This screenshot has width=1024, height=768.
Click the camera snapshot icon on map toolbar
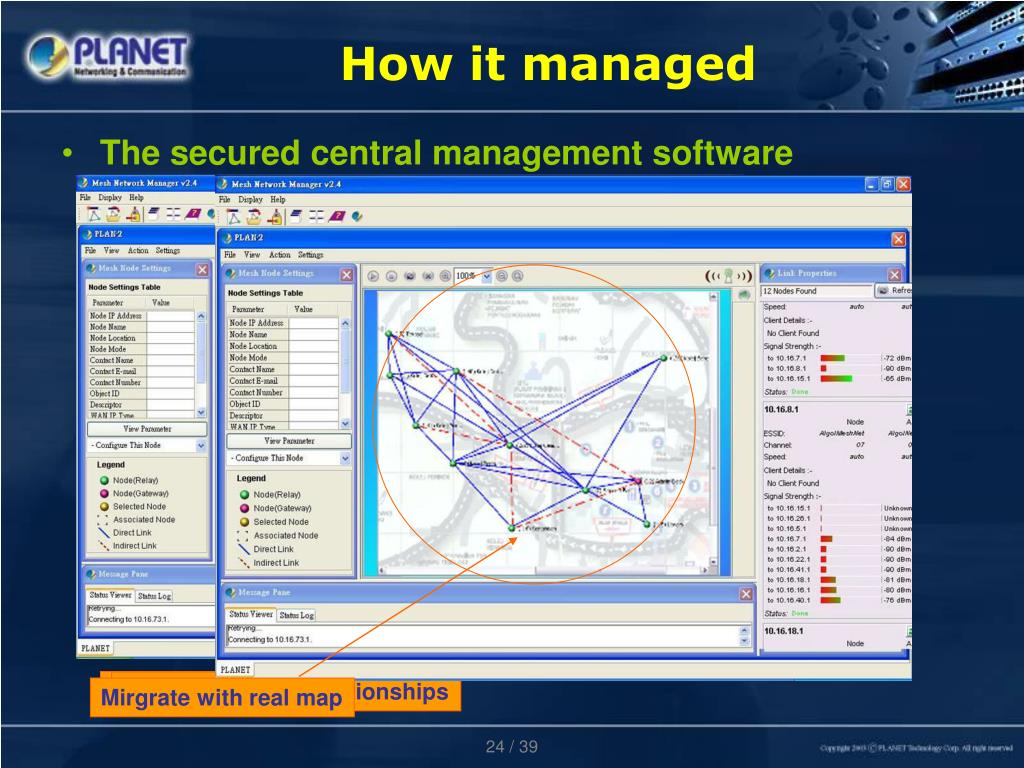click(409, 276)
